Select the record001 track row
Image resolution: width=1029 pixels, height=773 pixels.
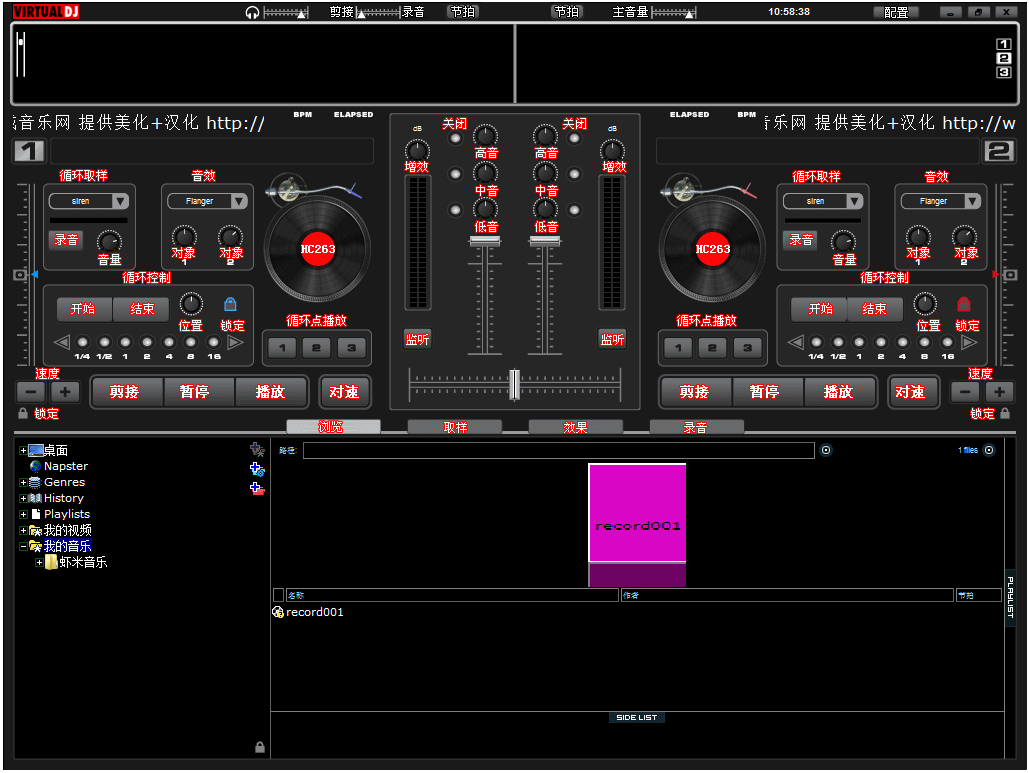(x=637, y=612)
